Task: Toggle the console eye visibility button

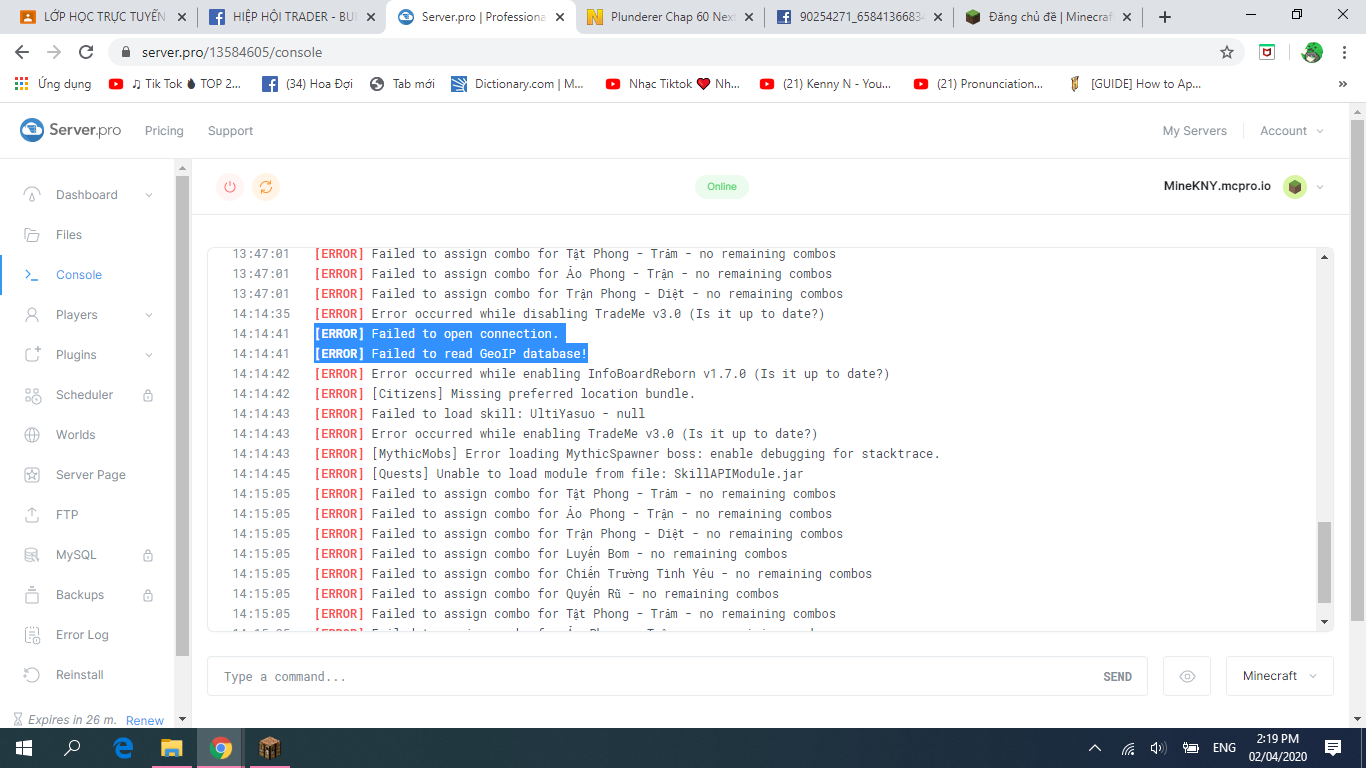Action: coord(1187,676)
